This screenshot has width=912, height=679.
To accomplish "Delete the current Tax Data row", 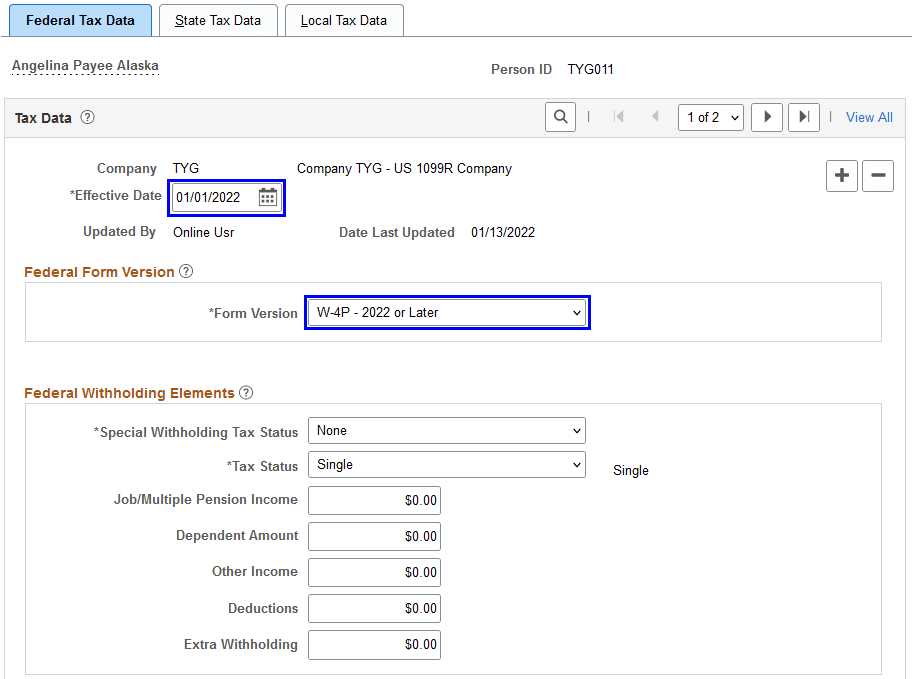I will coord(877,176).
